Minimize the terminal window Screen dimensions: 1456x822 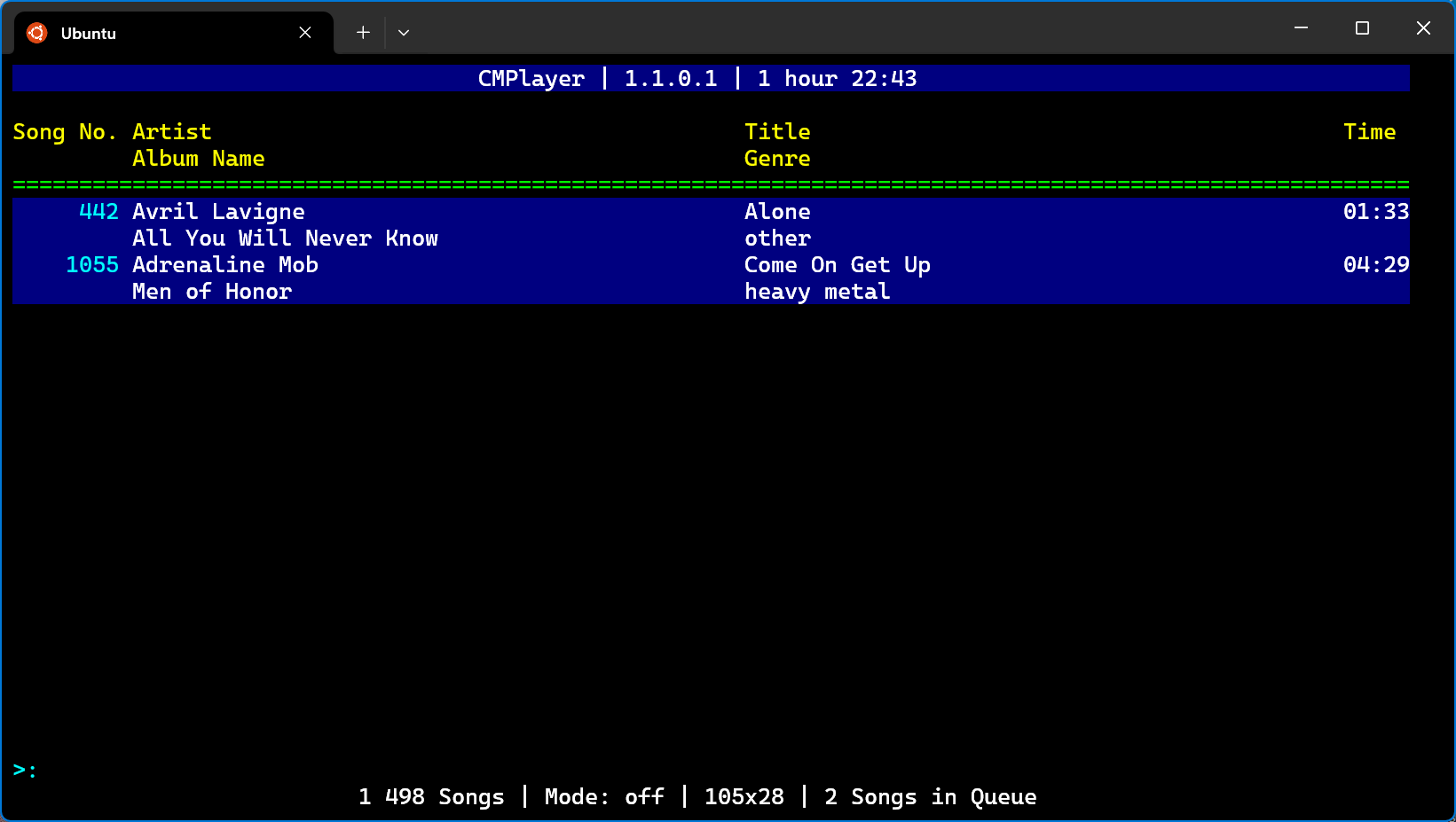[1302, 28]
